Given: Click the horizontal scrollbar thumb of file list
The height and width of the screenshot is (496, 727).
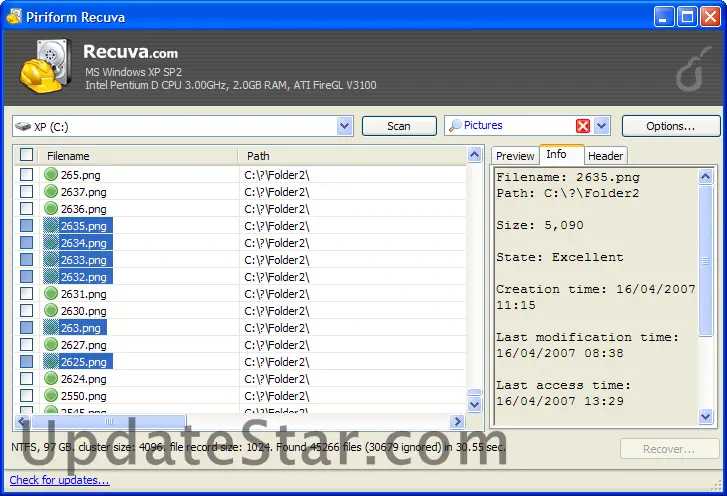Looking at the screenshot, I should click(108, 421).
